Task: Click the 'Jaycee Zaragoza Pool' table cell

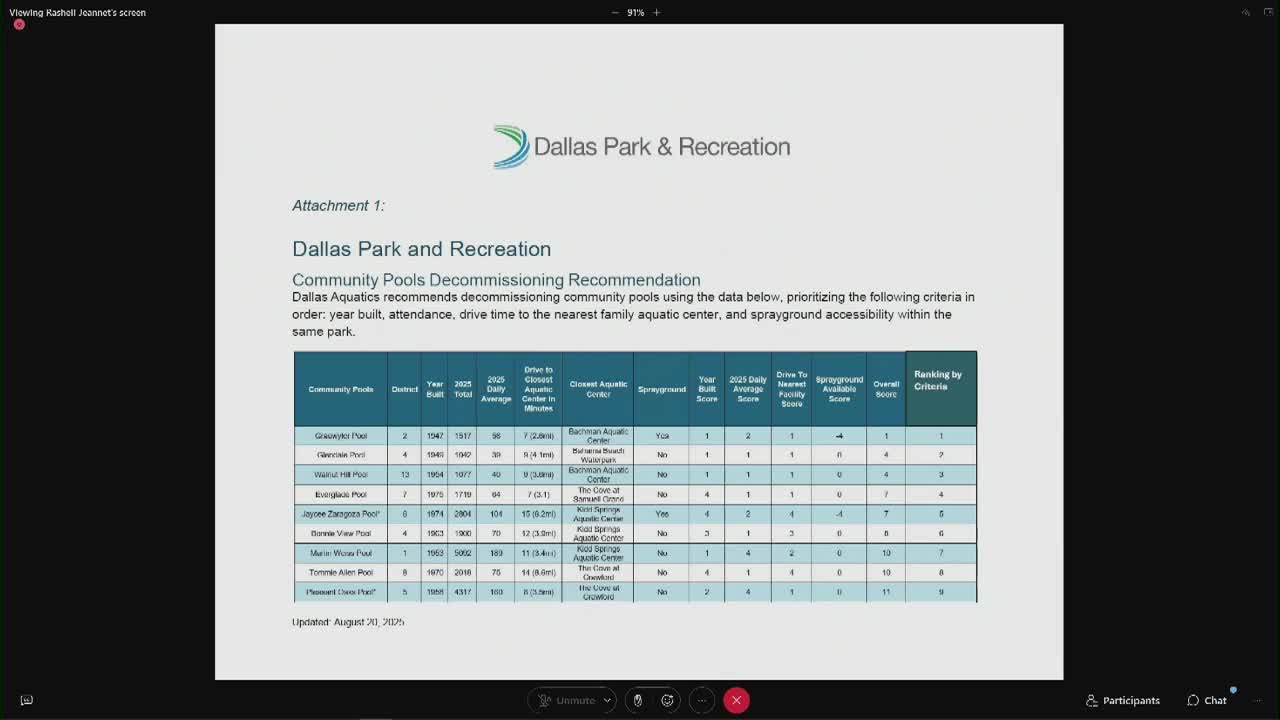Action: 341,514
